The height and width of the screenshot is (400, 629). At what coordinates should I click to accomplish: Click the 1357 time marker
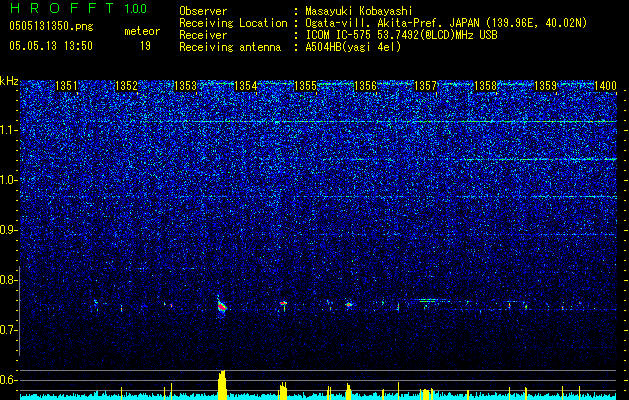tap(425, 86)
